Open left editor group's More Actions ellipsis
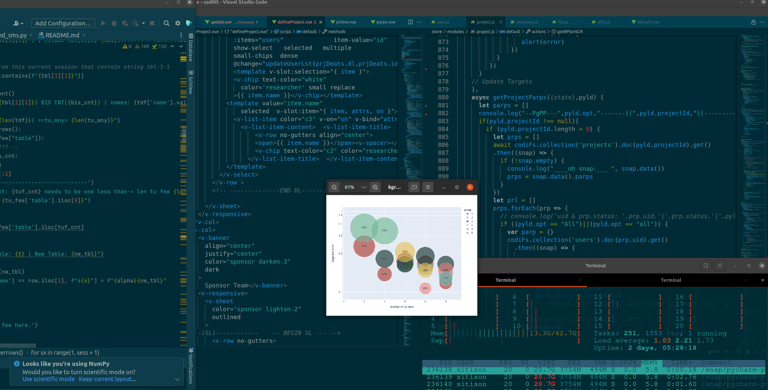The image size is (768, 390). click(419, 22)
